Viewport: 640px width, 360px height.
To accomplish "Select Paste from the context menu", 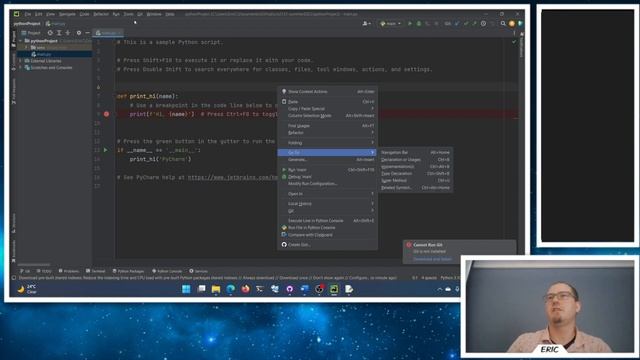I will click(x=327, y=102).
